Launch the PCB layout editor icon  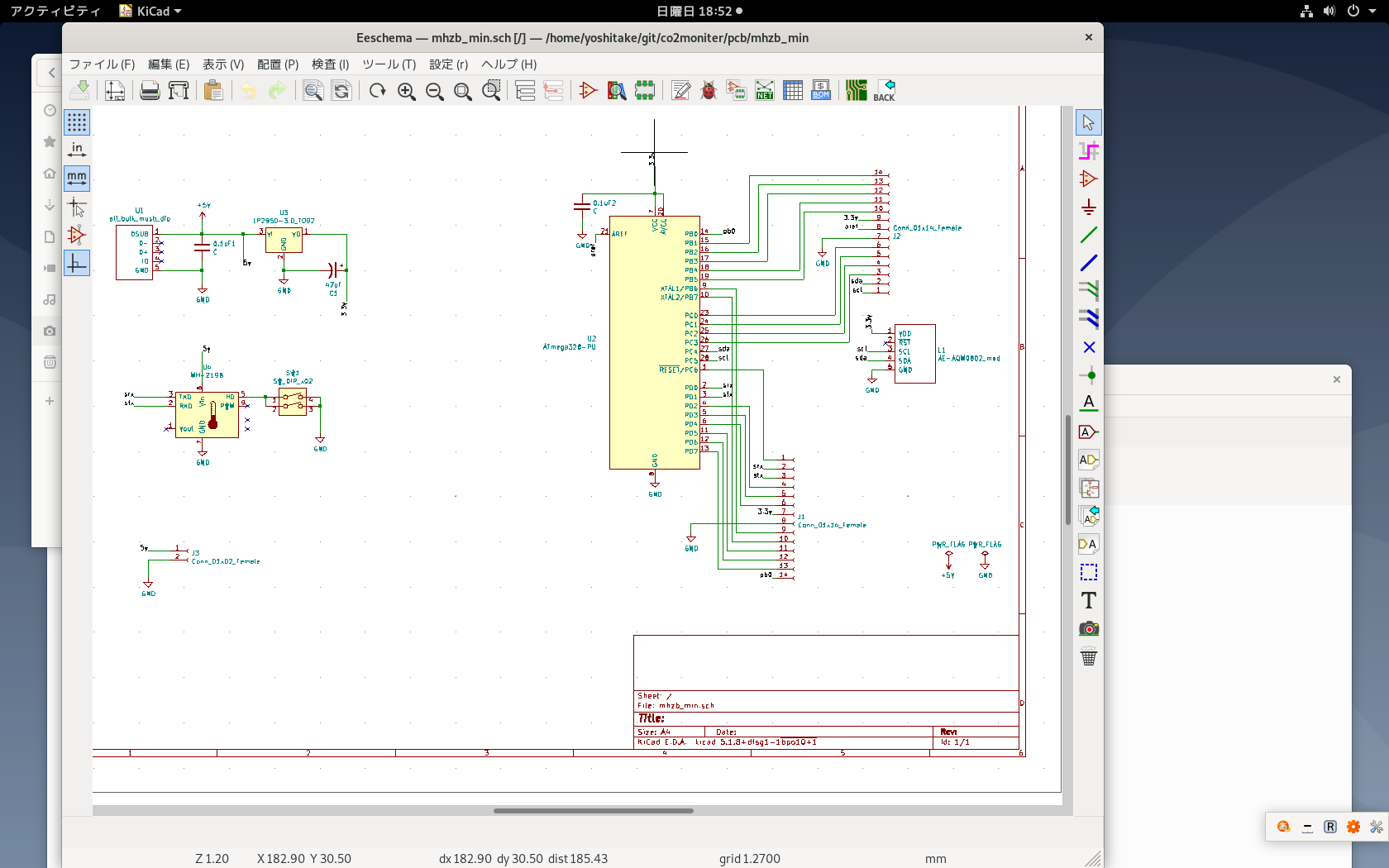pyautogui.click(x=857, y=91)
